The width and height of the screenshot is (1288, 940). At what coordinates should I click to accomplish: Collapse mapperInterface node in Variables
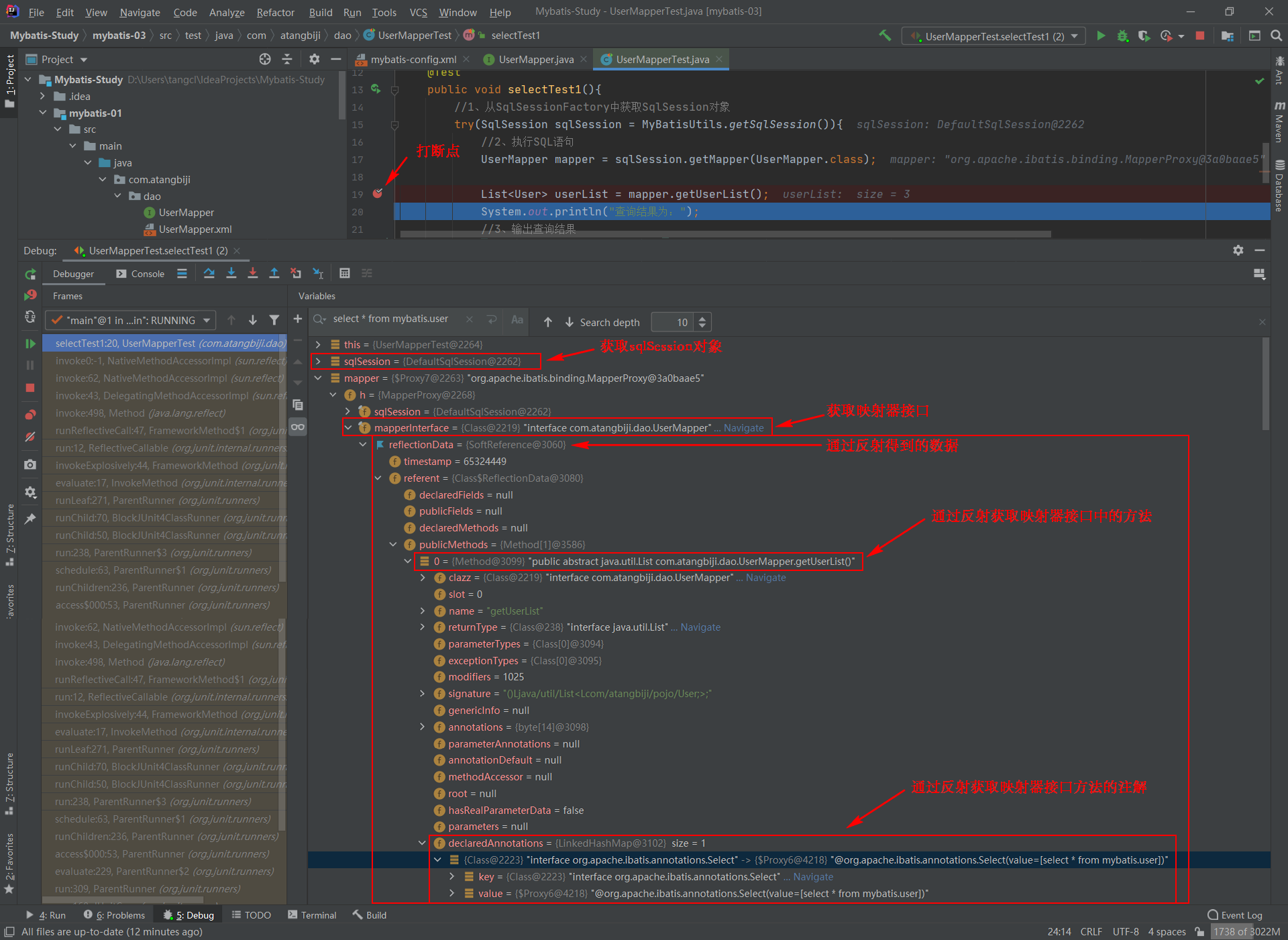(x=348, y=427)
